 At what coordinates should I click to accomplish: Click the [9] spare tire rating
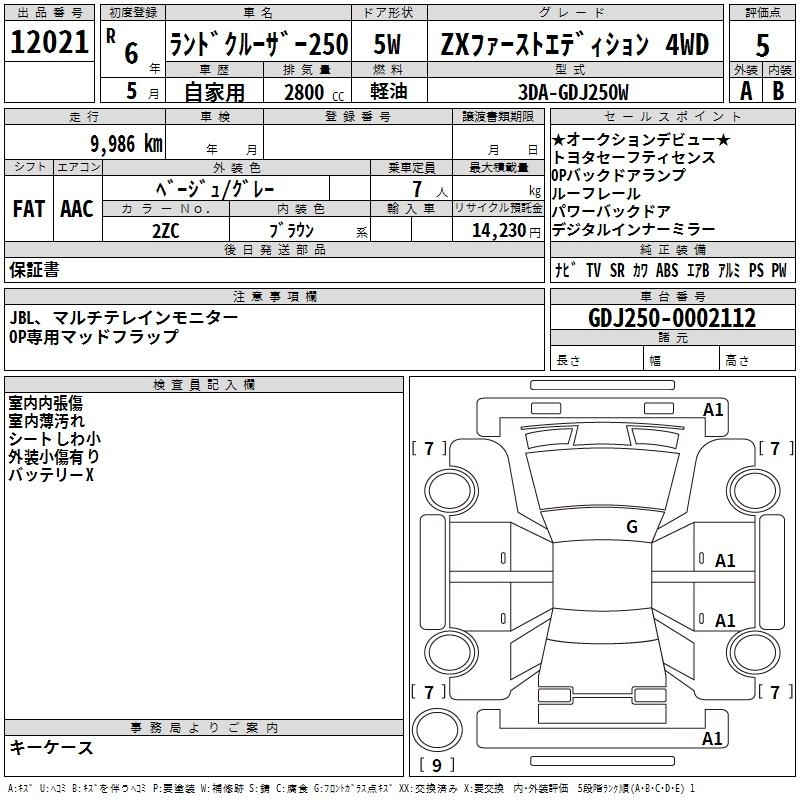(437, 766)
